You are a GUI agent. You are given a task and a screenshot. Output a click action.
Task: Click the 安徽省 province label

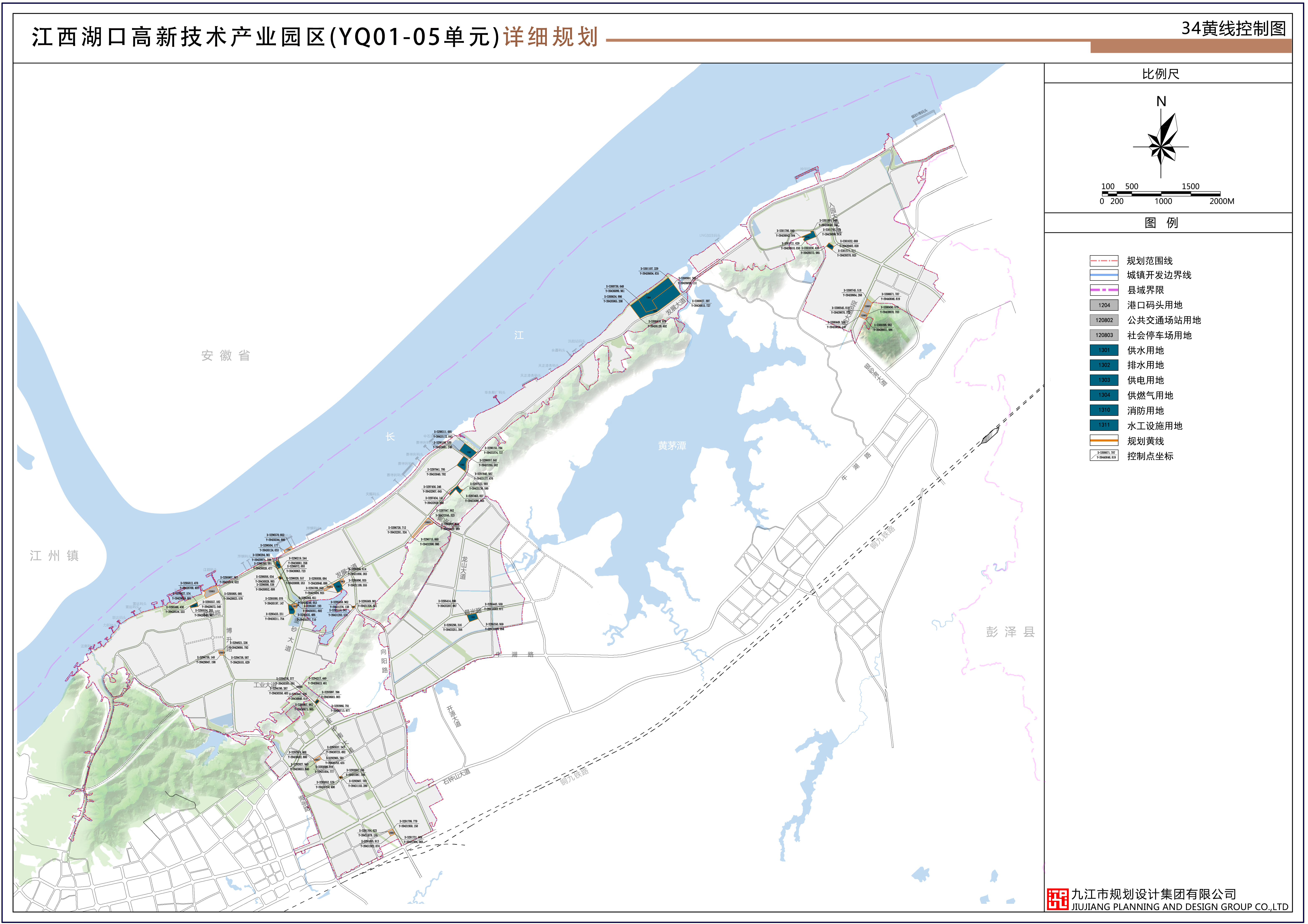(x=226, y=356)
